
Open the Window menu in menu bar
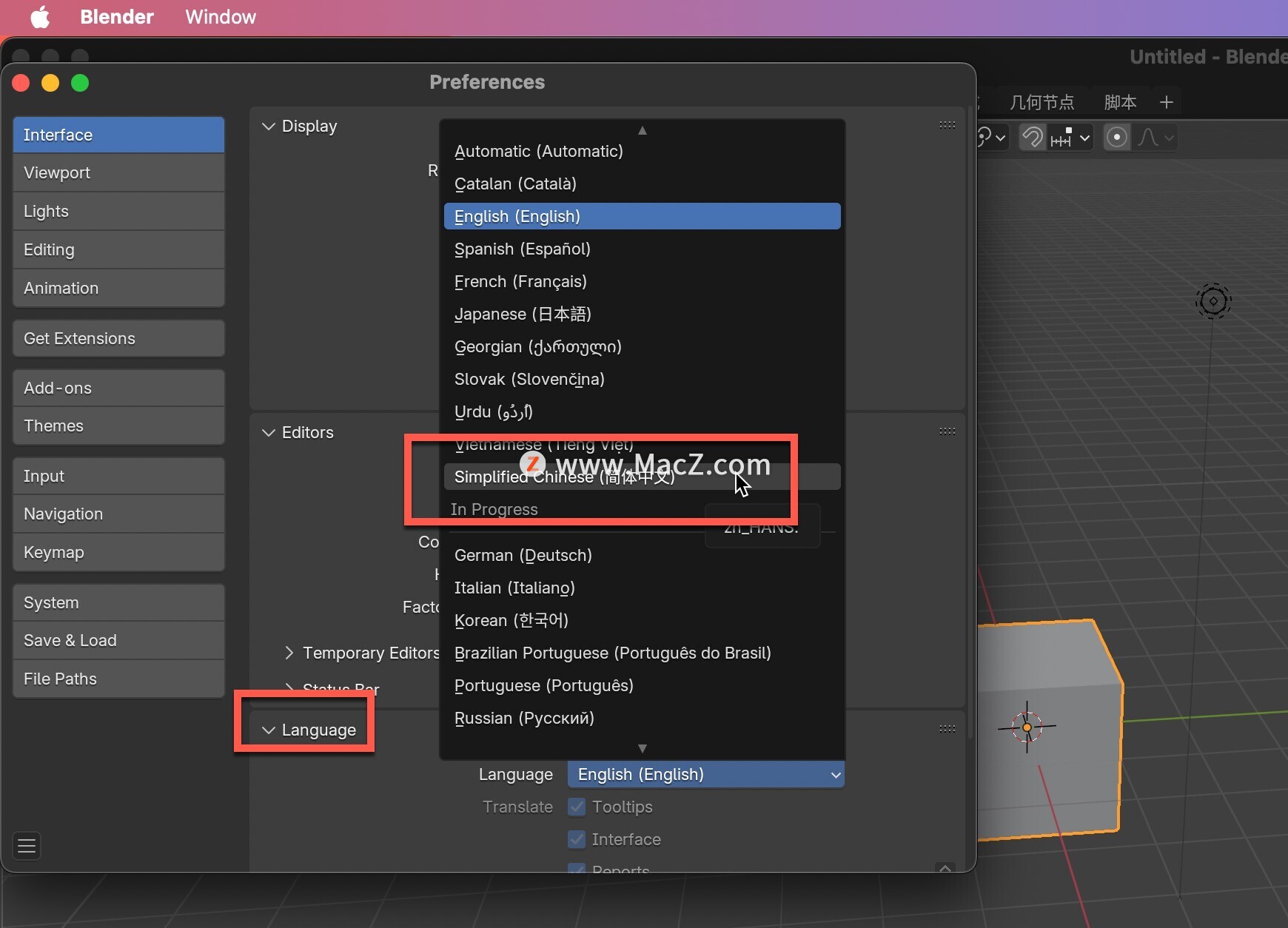click(x=221, y=17)
